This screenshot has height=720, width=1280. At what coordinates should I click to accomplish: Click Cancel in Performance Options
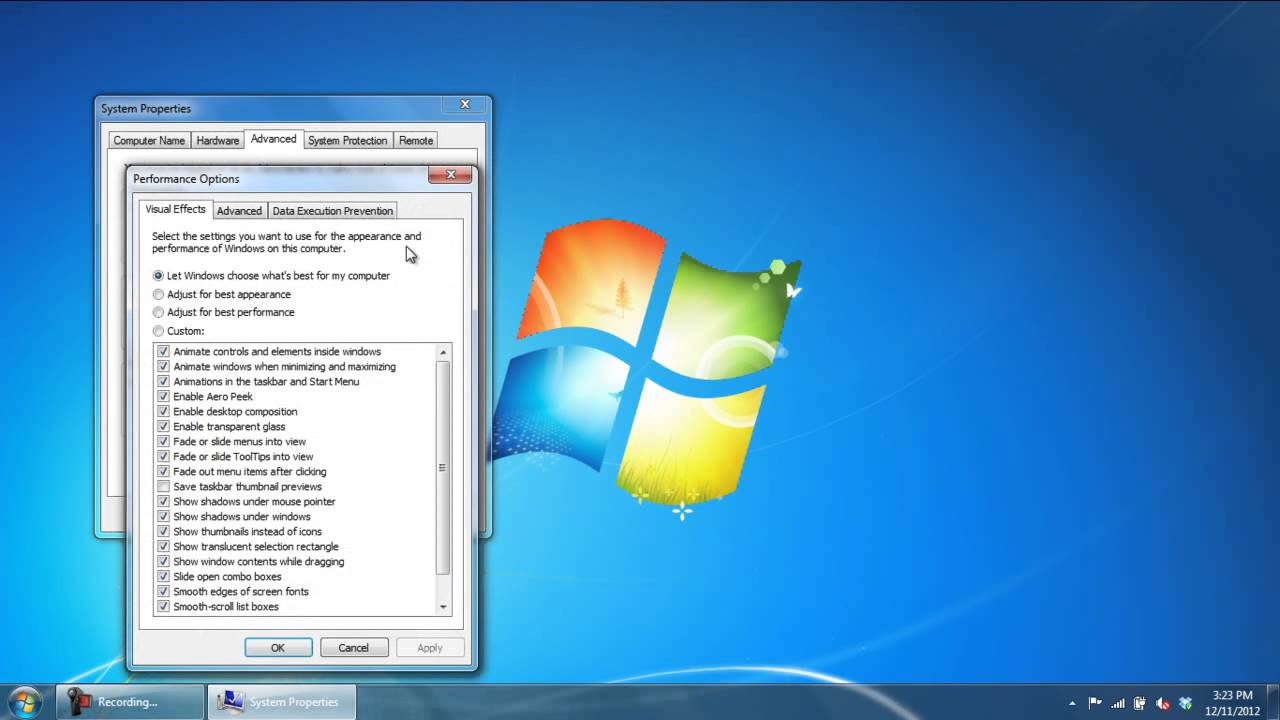pos(353,648)
